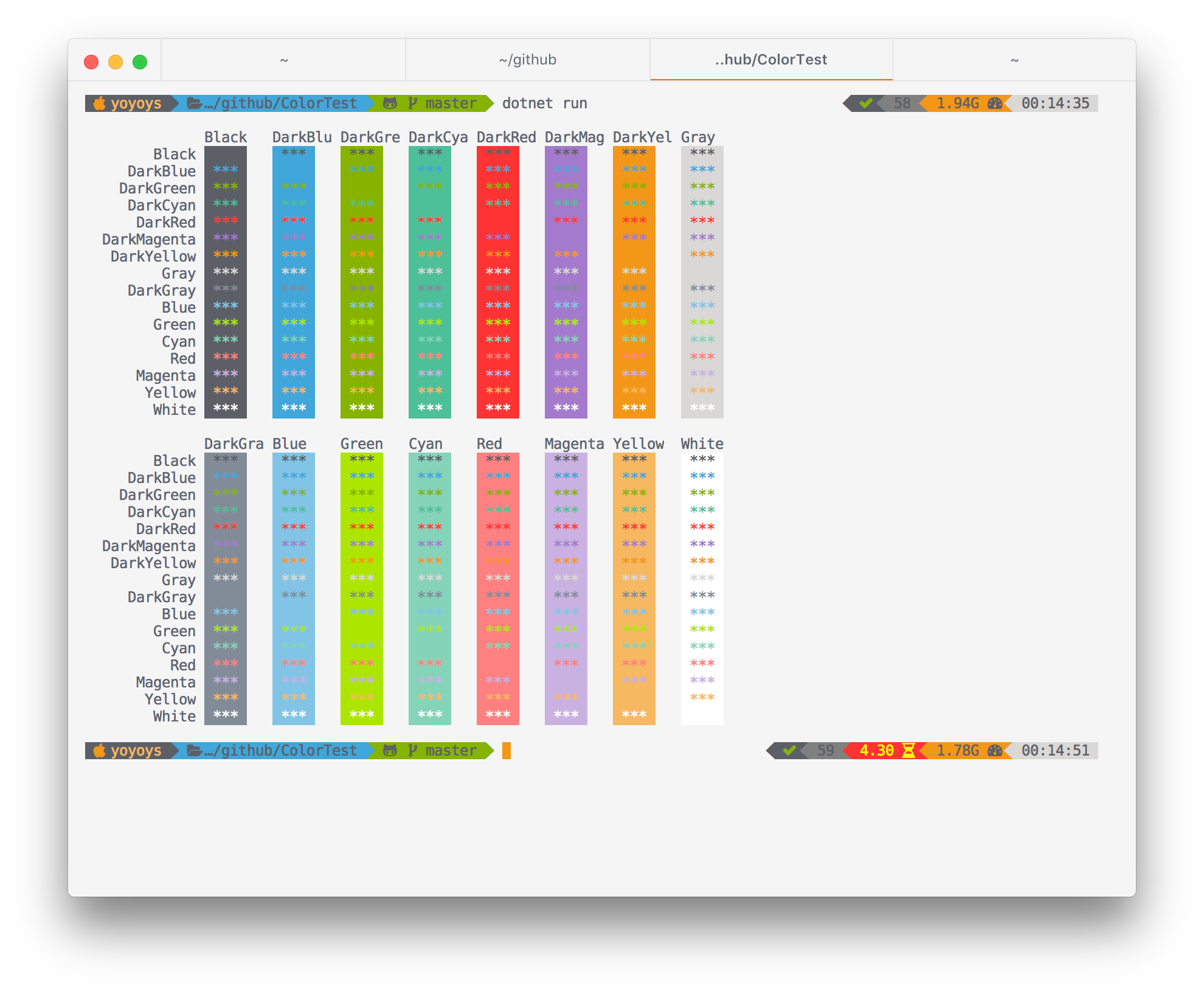Click the DarkRed background color column
The width and height of the screenshot is (1204, 994).
point(498,282)
